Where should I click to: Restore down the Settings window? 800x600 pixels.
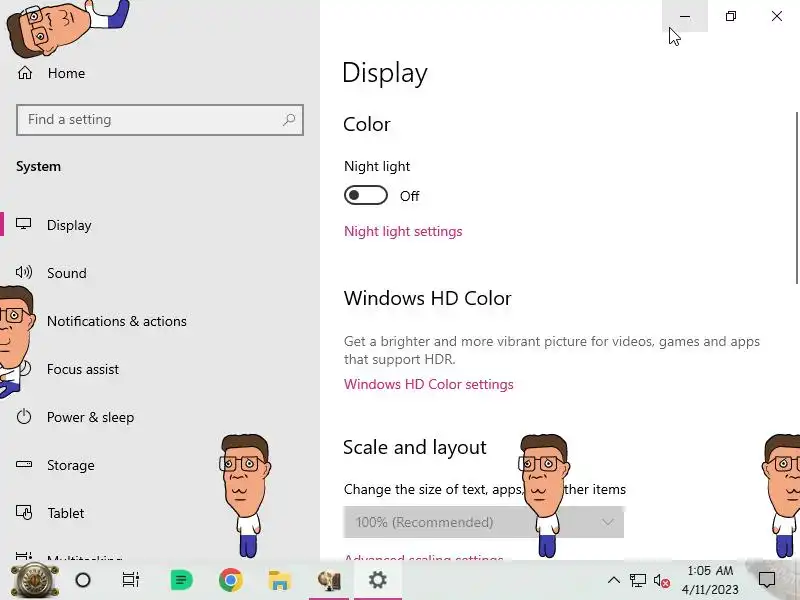731,16
